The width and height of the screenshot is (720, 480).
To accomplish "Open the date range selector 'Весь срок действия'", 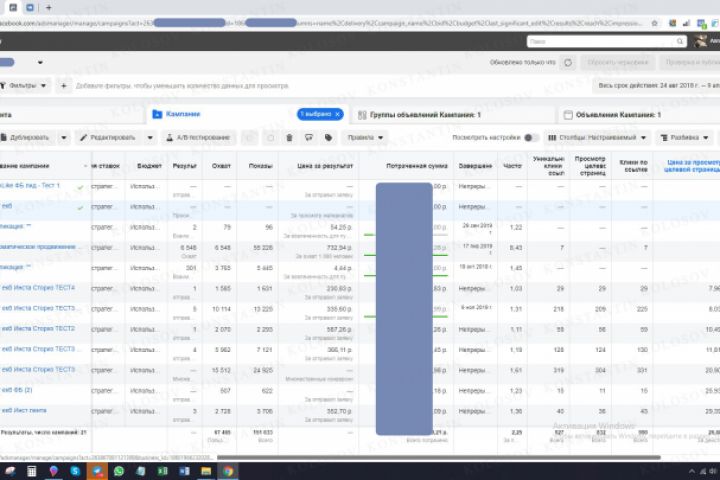I will tap(657, 85).
